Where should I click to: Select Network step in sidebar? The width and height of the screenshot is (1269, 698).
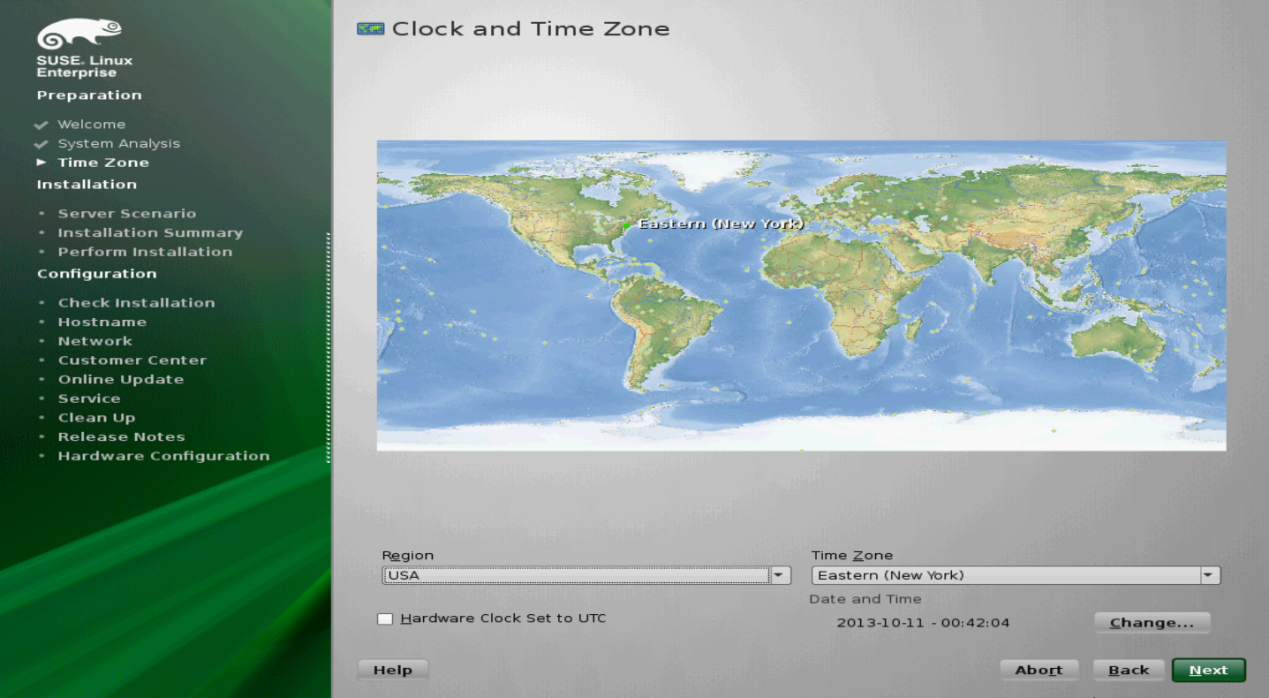click(95, 341)
